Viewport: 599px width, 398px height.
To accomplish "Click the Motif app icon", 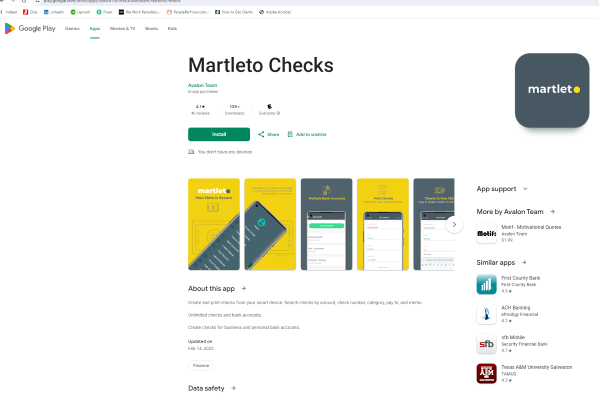I will [486, 233].
